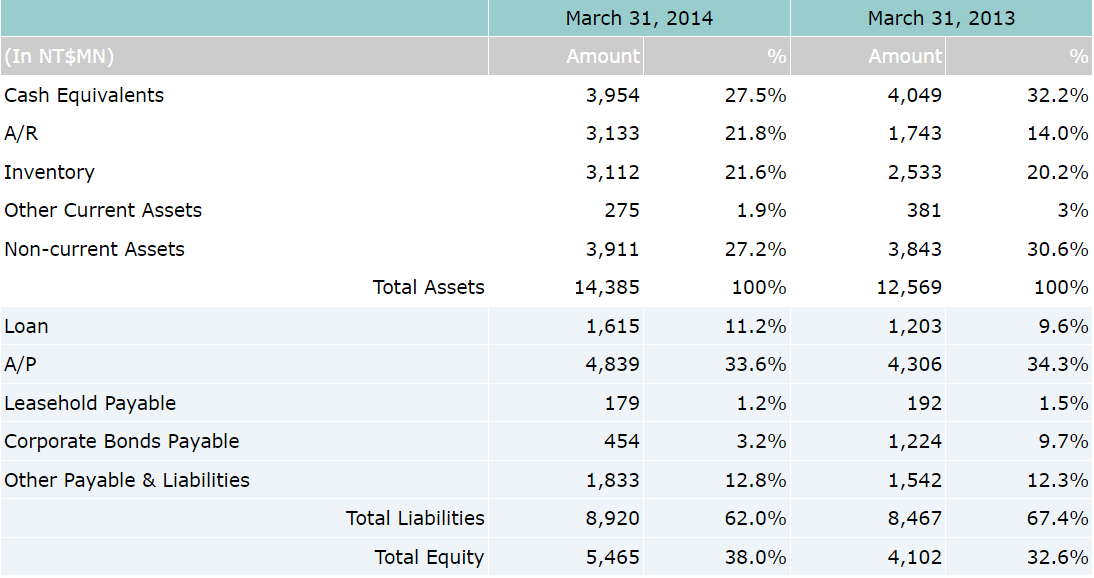Select the Other Payable & Liabilities label
The height and width of the screenshot is (578, 1094).
tap(127, 480)
